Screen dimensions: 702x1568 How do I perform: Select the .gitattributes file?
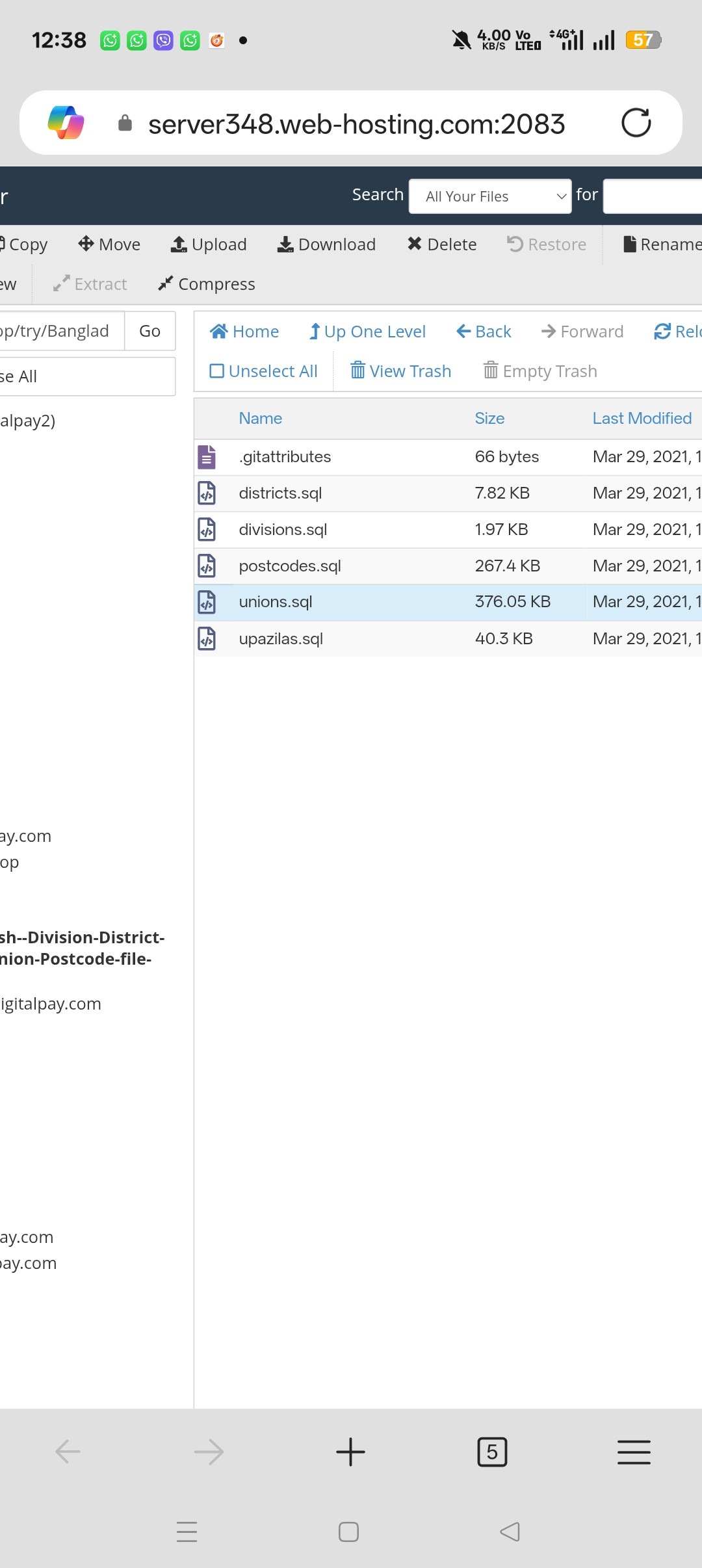[x=448, y=457]
